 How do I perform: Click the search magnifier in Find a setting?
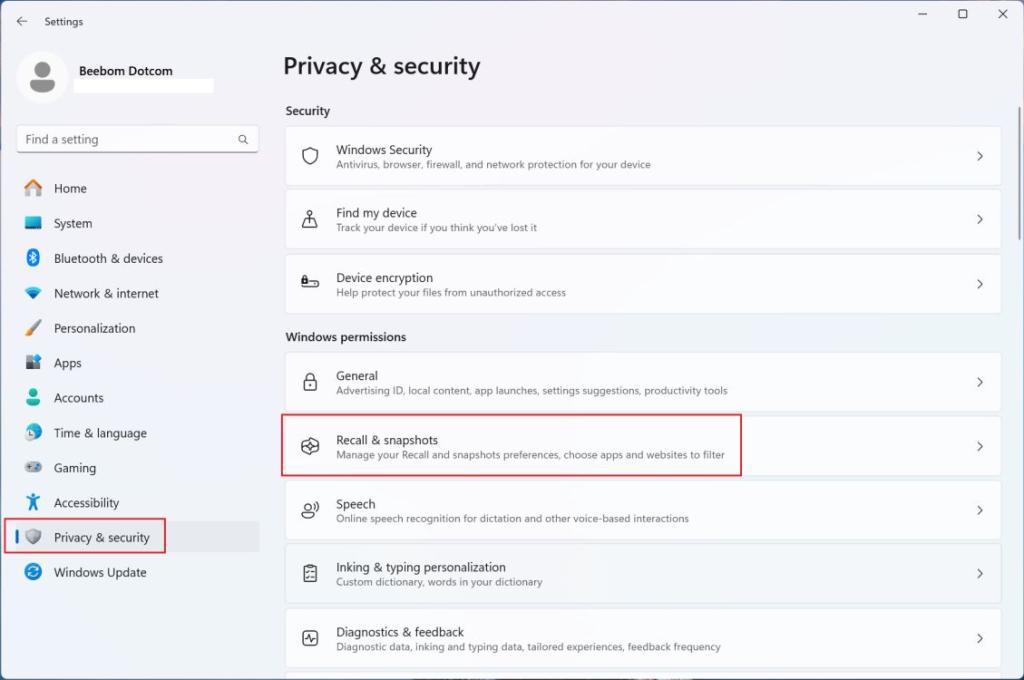242,139
